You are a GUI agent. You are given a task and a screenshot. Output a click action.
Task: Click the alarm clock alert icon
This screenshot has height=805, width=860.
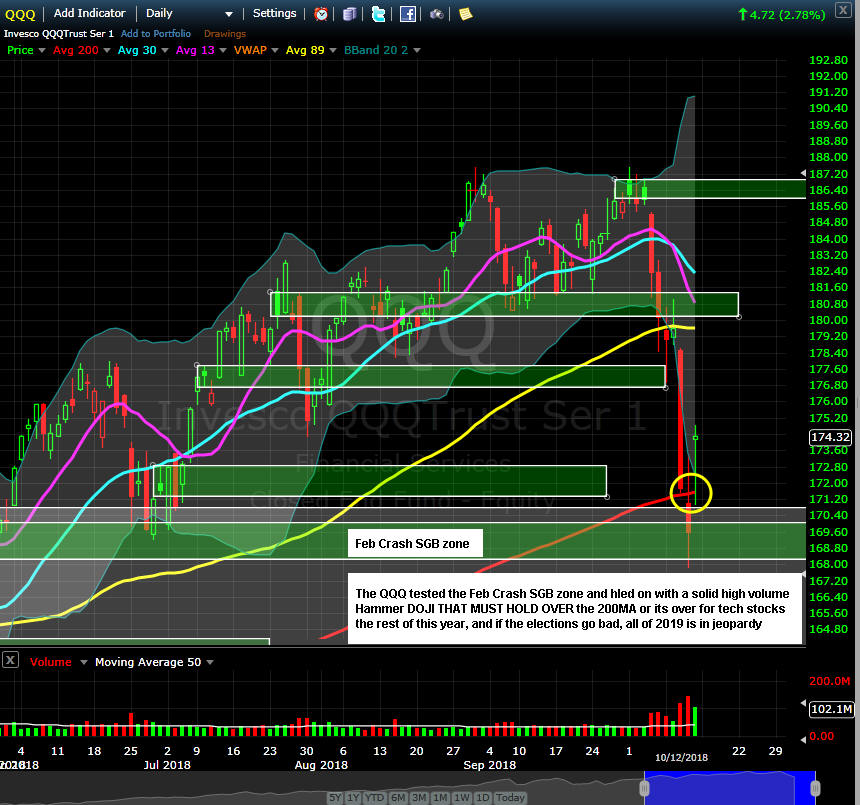[x=321, y=14]
